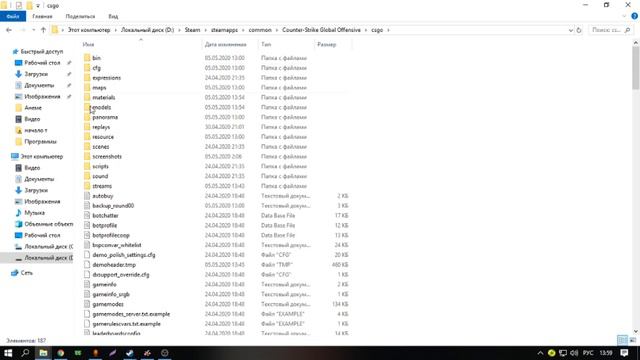Open taskbar search magnifier
This screenshot has height=360, width=640.
pos(25,353)
